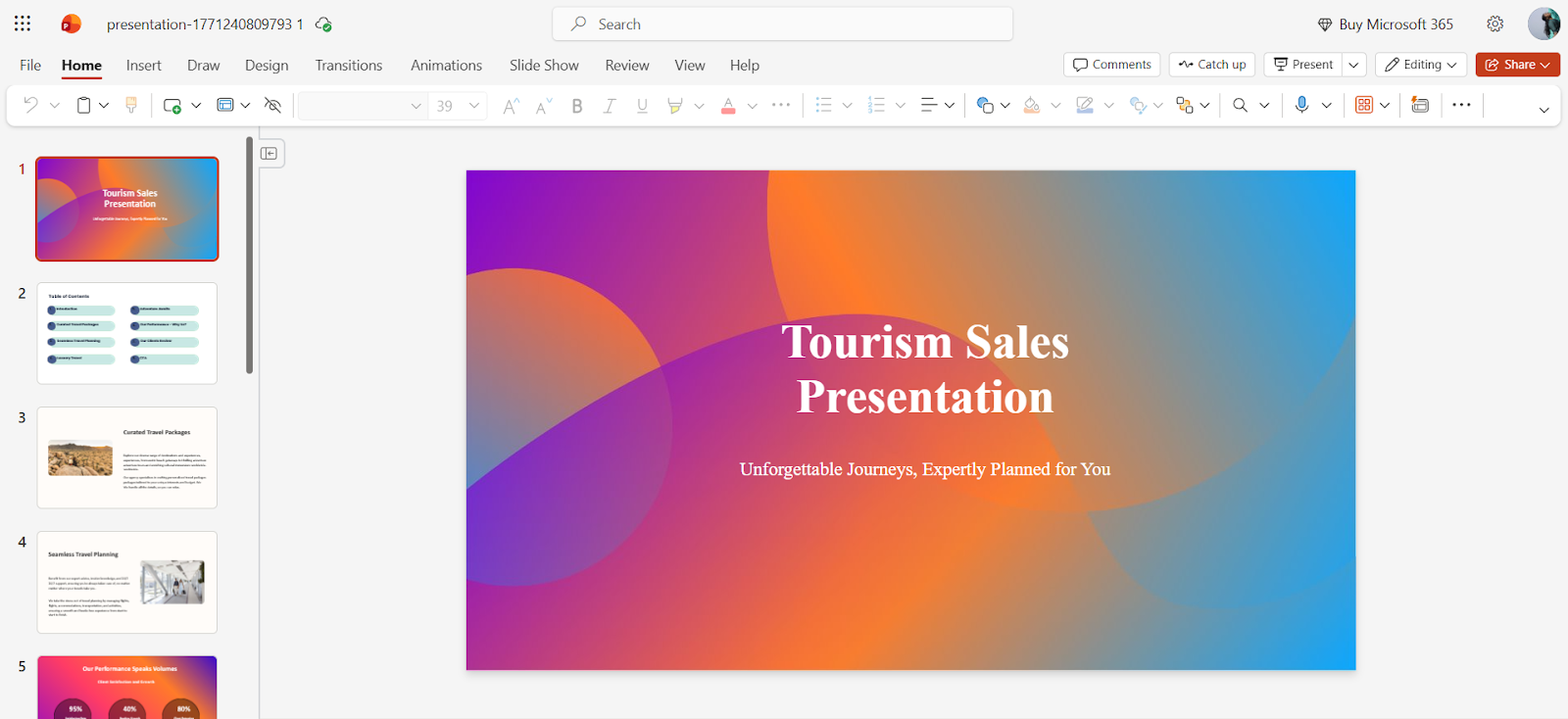The width and height of the screenshot is (1568, 719).
Task: Toggle Italic formatting
Action: point(610,106)
